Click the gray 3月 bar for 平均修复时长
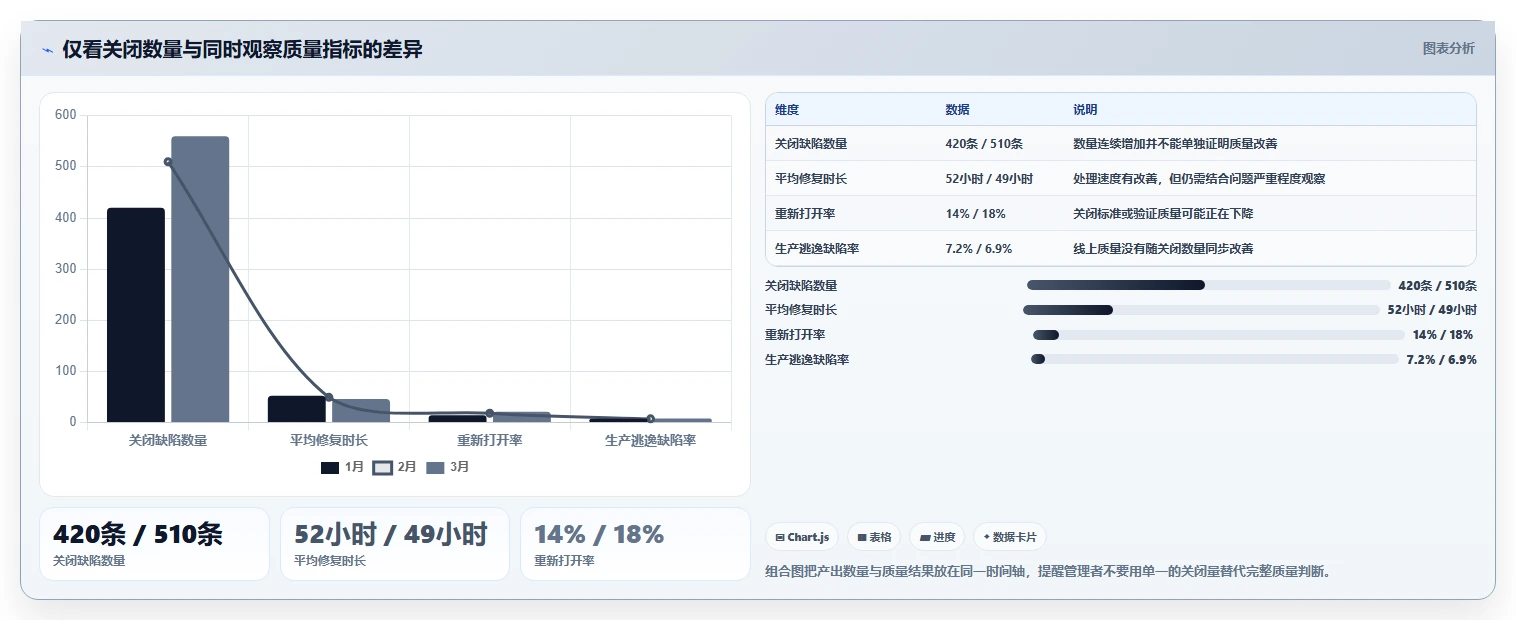The width and height of the screenshot is (1516, 620). coord(361,411)
